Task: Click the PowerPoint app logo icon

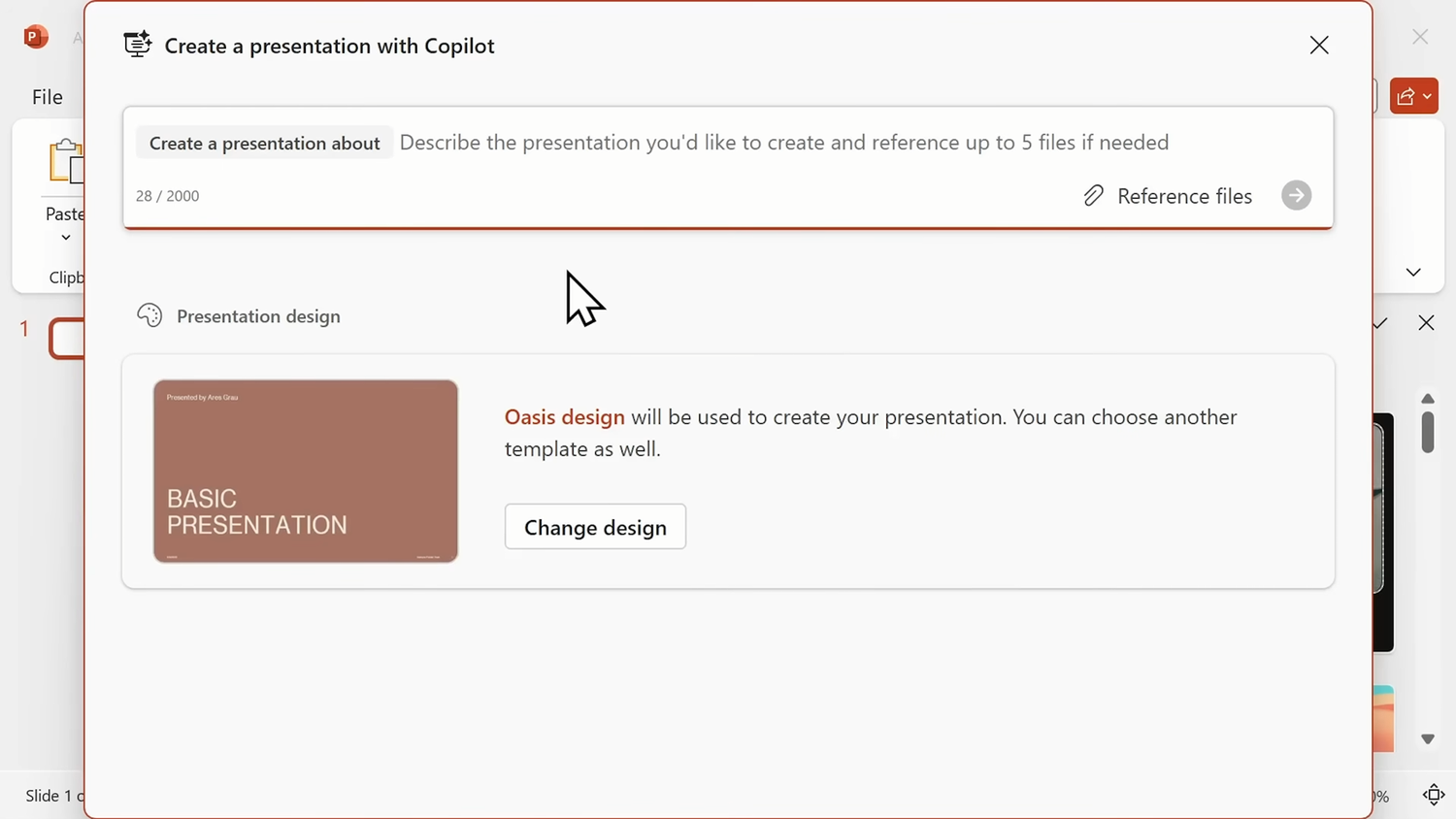Action: tap(36, 37)
